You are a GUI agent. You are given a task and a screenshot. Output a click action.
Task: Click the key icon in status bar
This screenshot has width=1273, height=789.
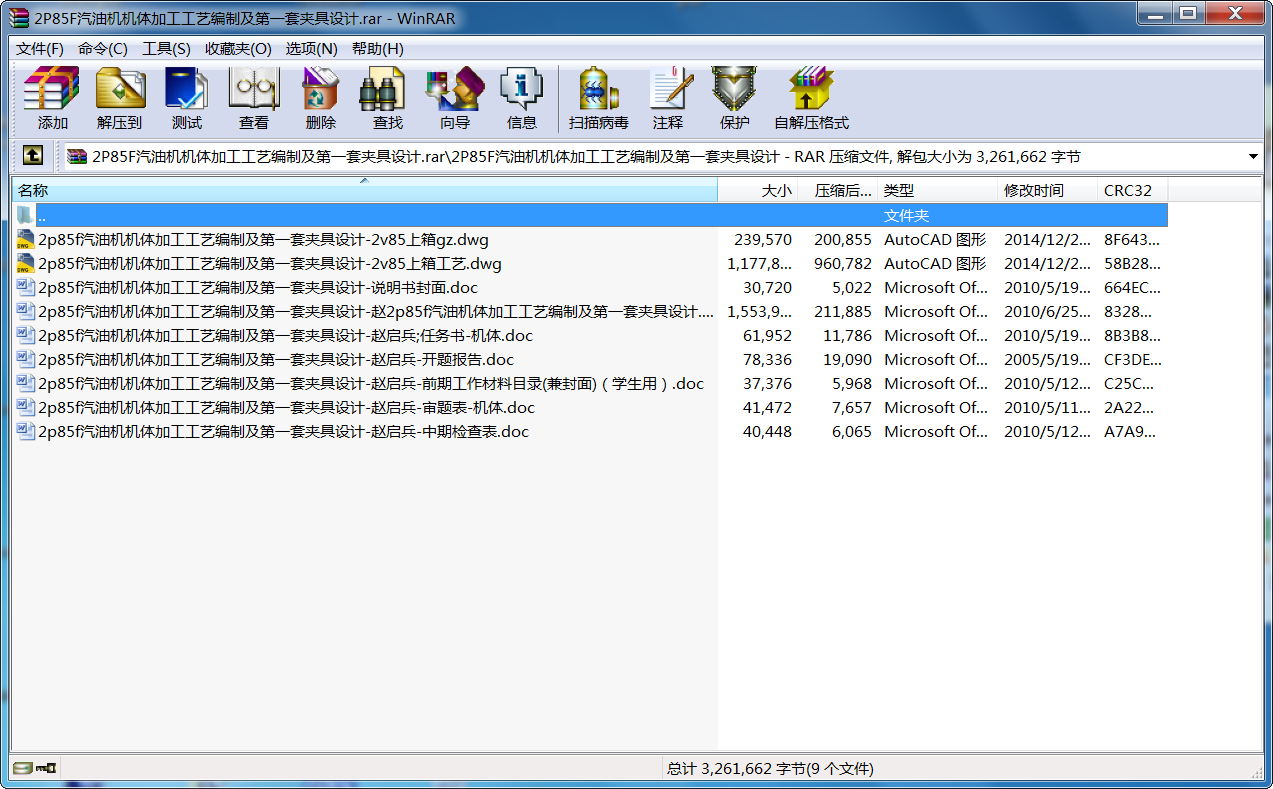pyautogui.click(x=46, y=768)
